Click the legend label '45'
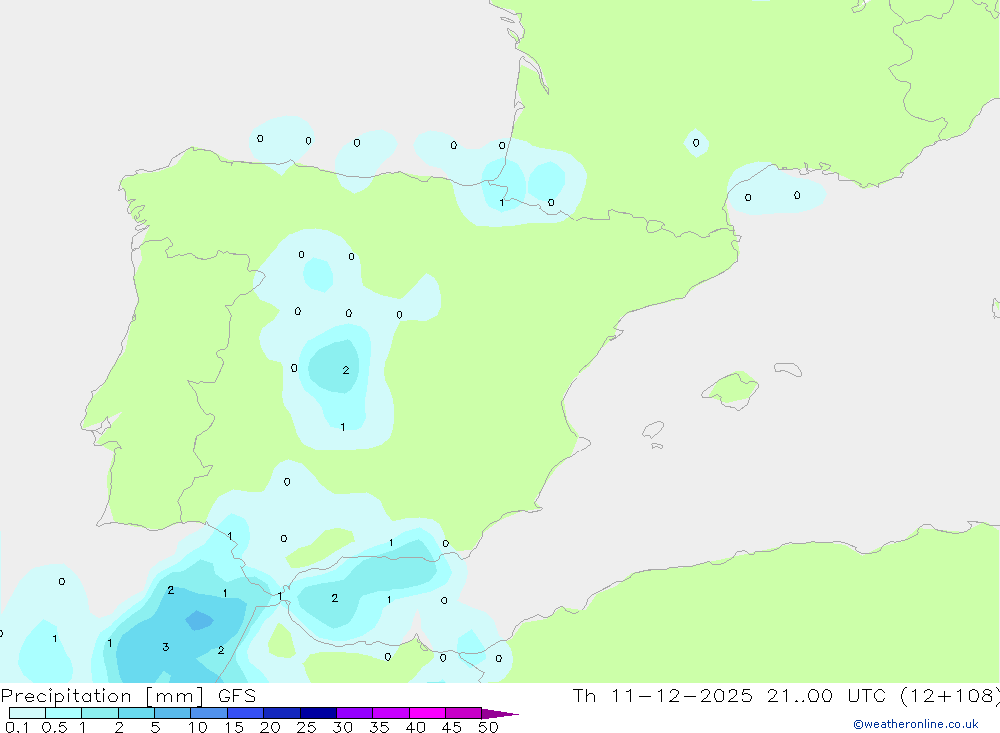 pyautogui.click(x=452, y=727)
